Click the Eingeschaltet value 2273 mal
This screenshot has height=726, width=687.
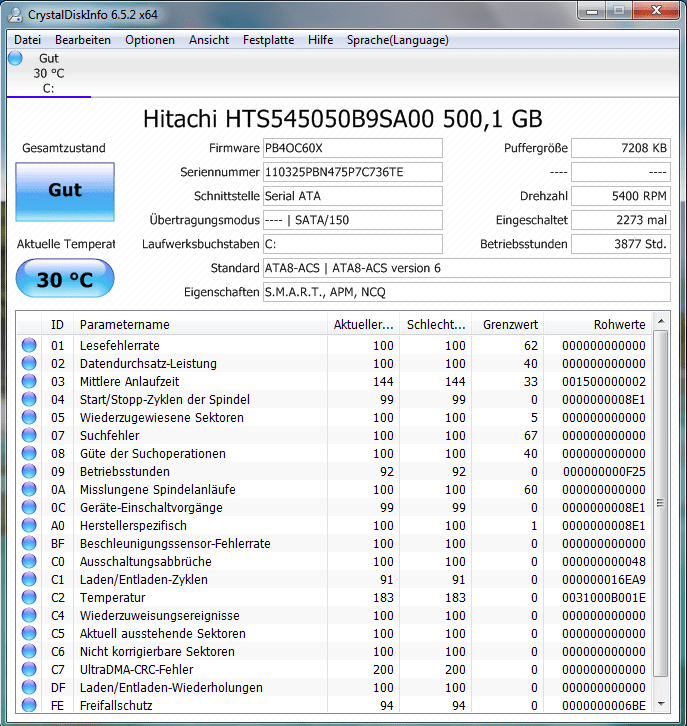coord(621,220)
